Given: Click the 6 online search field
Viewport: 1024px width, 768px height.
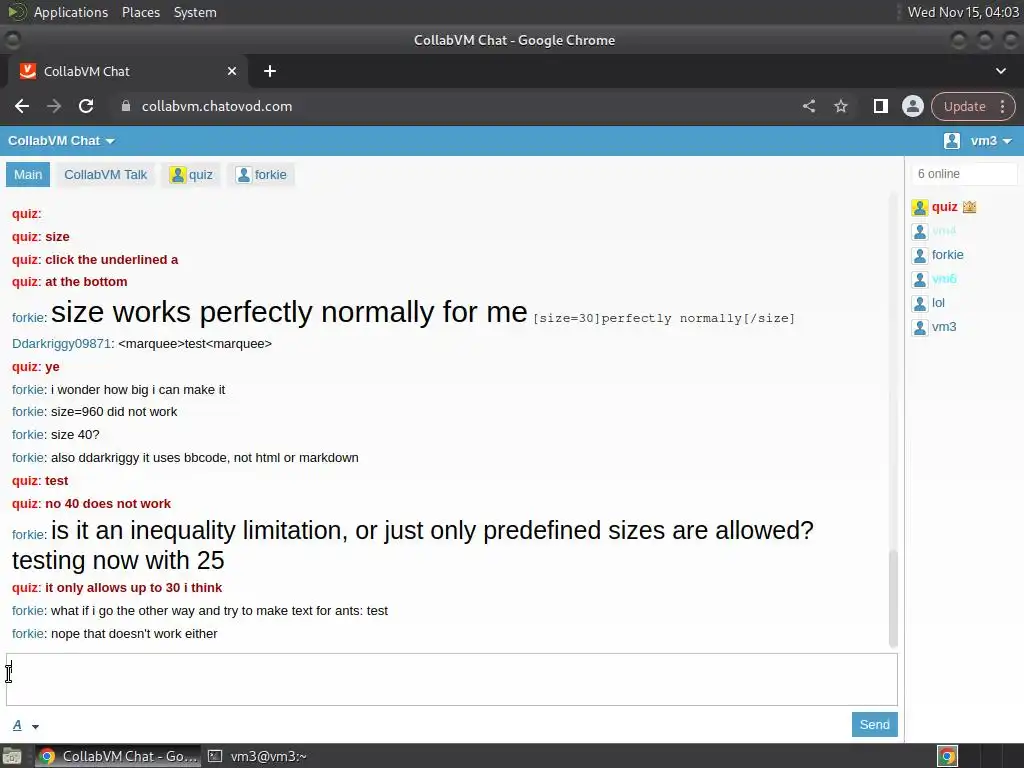Looking at the screenshot, I should click(x=964, y=174).
